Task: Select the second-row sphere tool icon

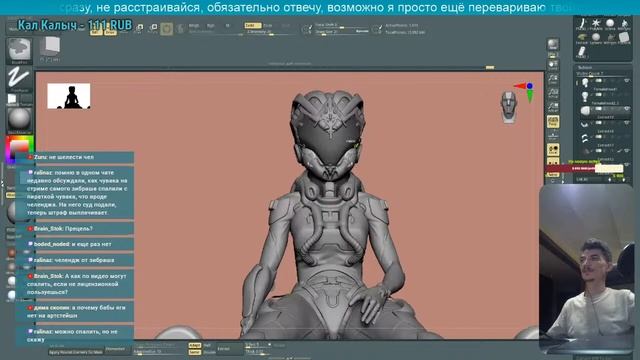Action: [596, 38]
